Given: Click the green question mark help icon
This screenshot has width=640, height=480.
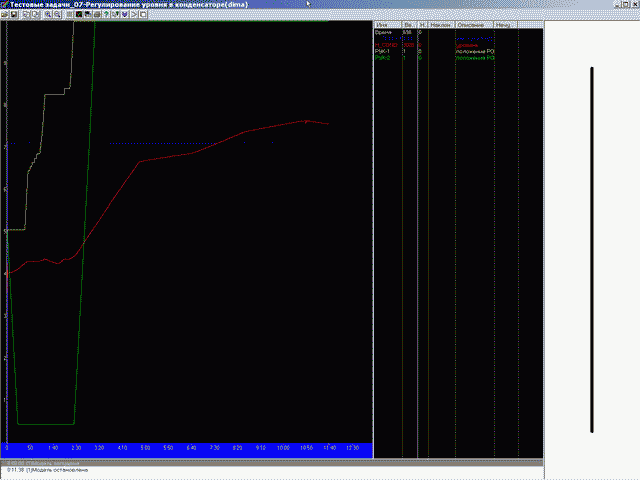Looking at the screenshot, I should [106, 15].
